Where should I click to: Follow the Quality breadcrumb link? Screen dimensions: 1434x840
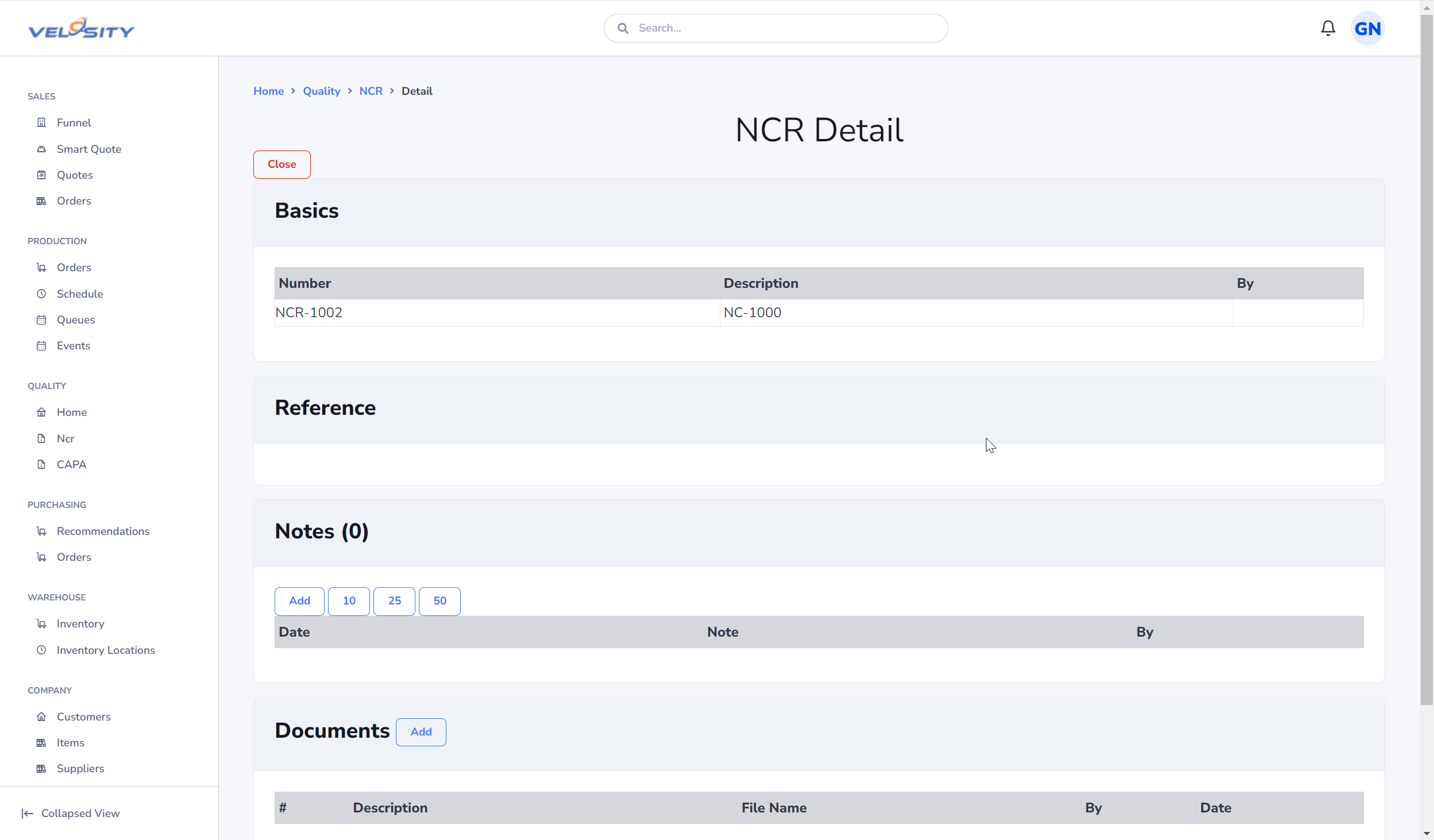[x=321, y=91]
